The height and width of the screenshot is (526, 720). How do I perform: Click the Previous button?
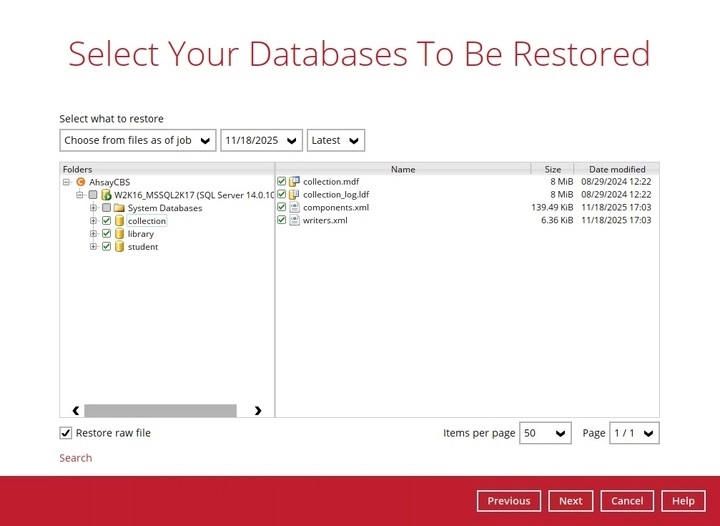coord(509,501)
